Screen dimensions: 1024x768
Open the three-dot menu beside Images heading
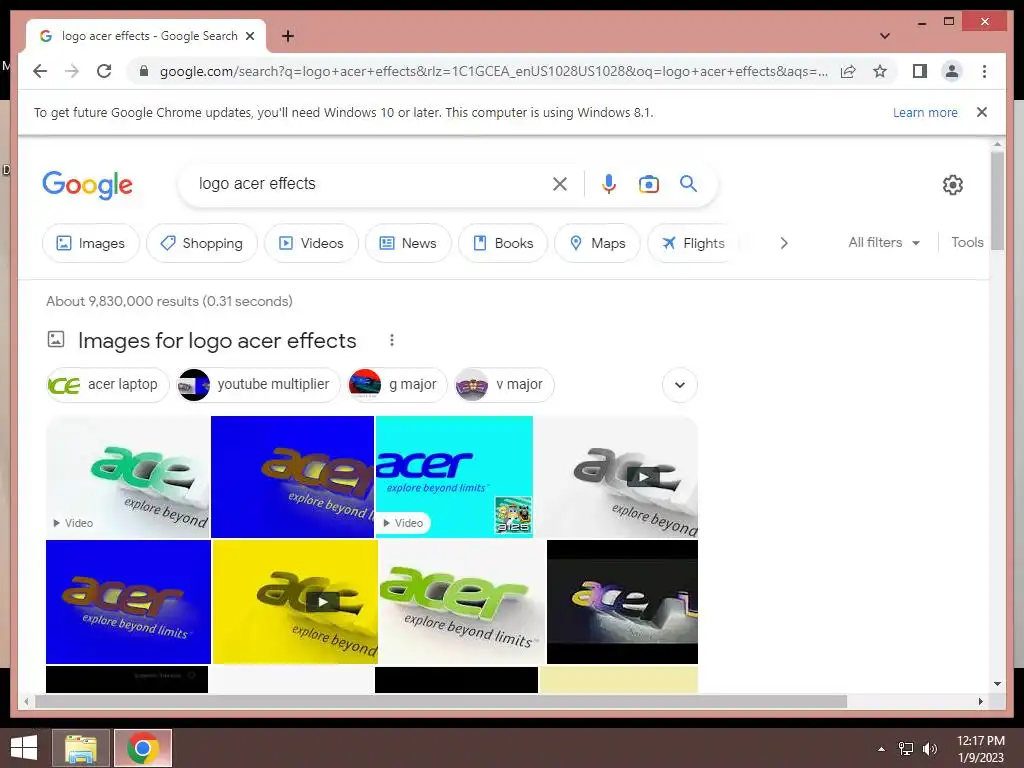391,340
